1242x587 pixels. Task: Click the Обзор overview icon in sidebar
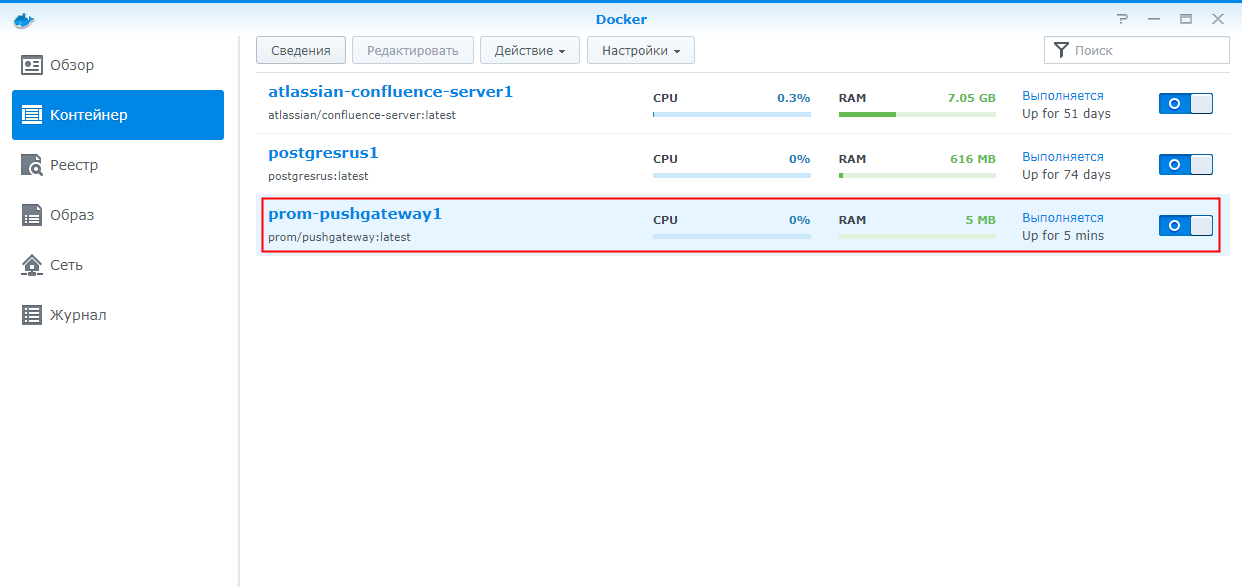click(33, 65)
